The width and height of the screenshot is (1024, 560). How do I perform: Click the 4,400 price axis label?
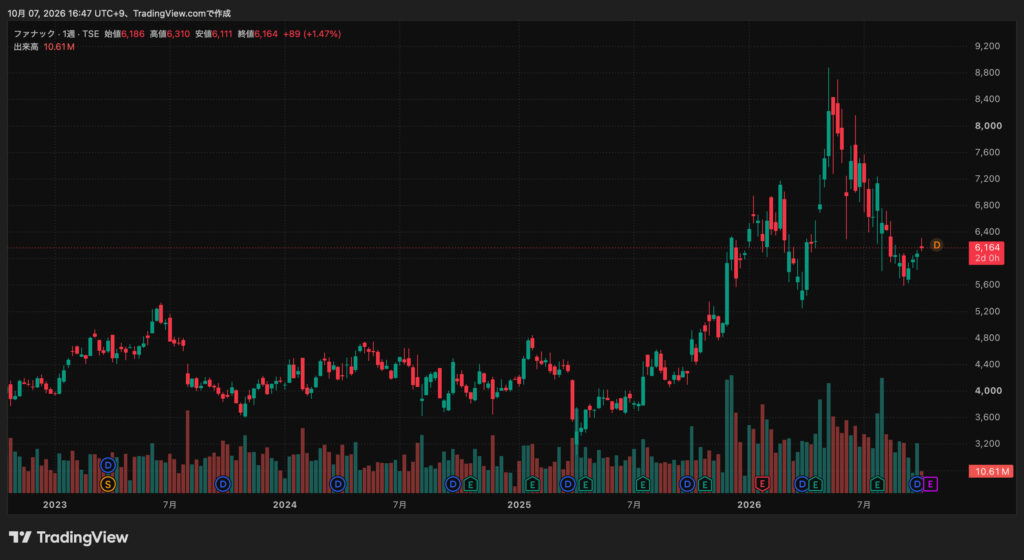point(987,364)
